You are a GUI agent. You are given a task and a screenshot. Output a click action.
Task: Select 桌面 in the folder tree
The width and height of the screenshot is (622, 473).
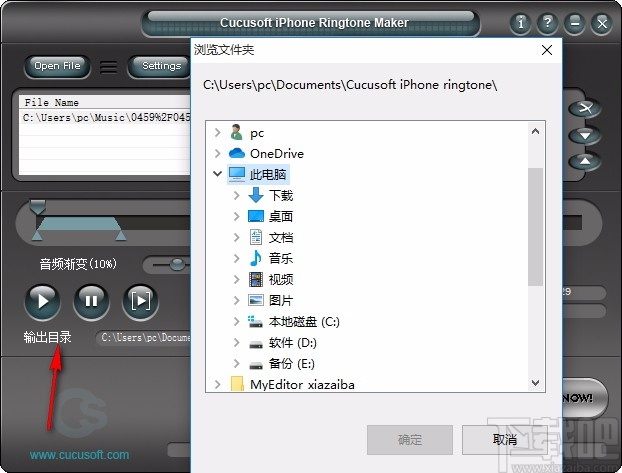(x=281, y=216)
